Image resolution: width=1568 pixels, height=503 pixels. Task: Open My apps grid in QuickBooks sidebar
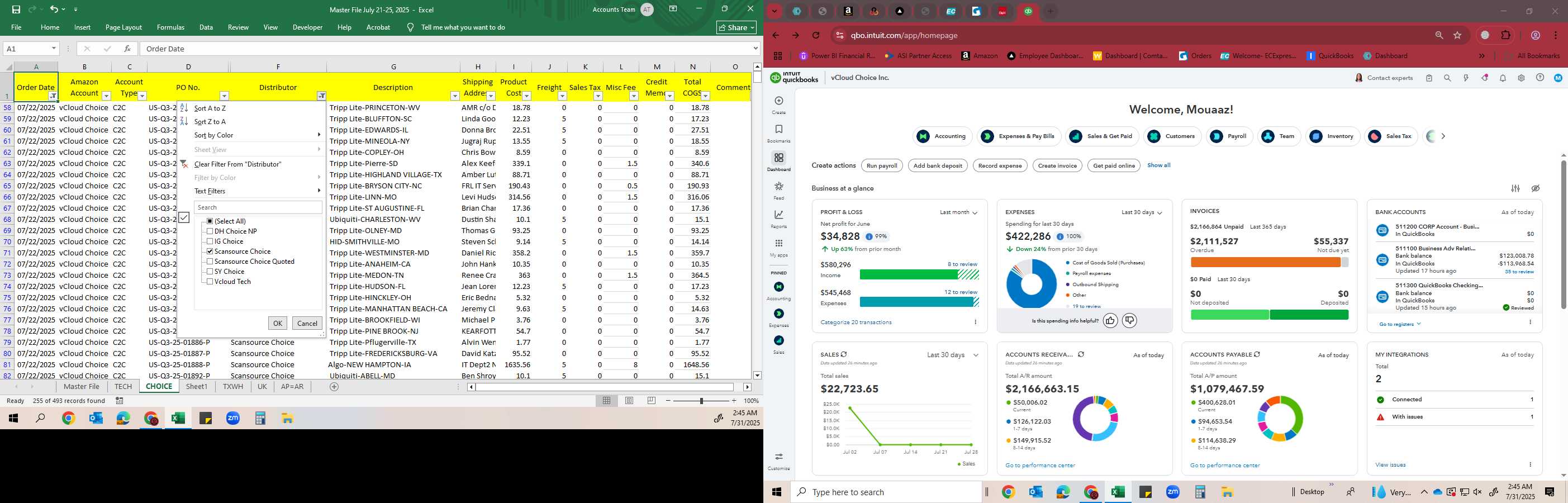778,244
